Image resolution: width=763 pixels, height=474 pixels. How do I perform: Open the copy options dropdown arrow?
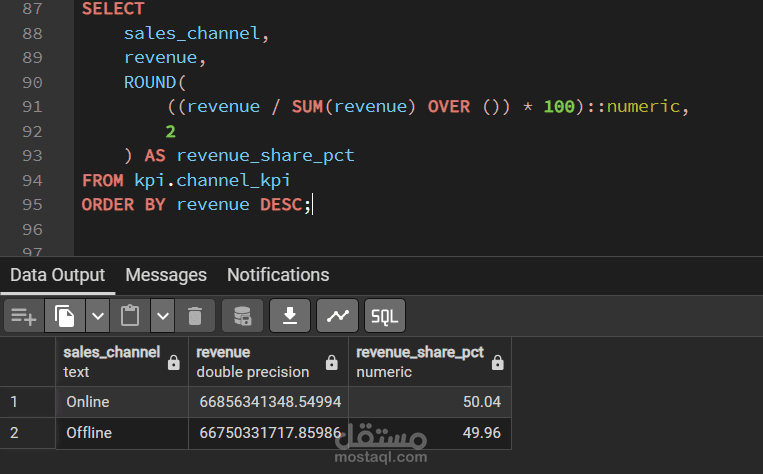(98, 316)
